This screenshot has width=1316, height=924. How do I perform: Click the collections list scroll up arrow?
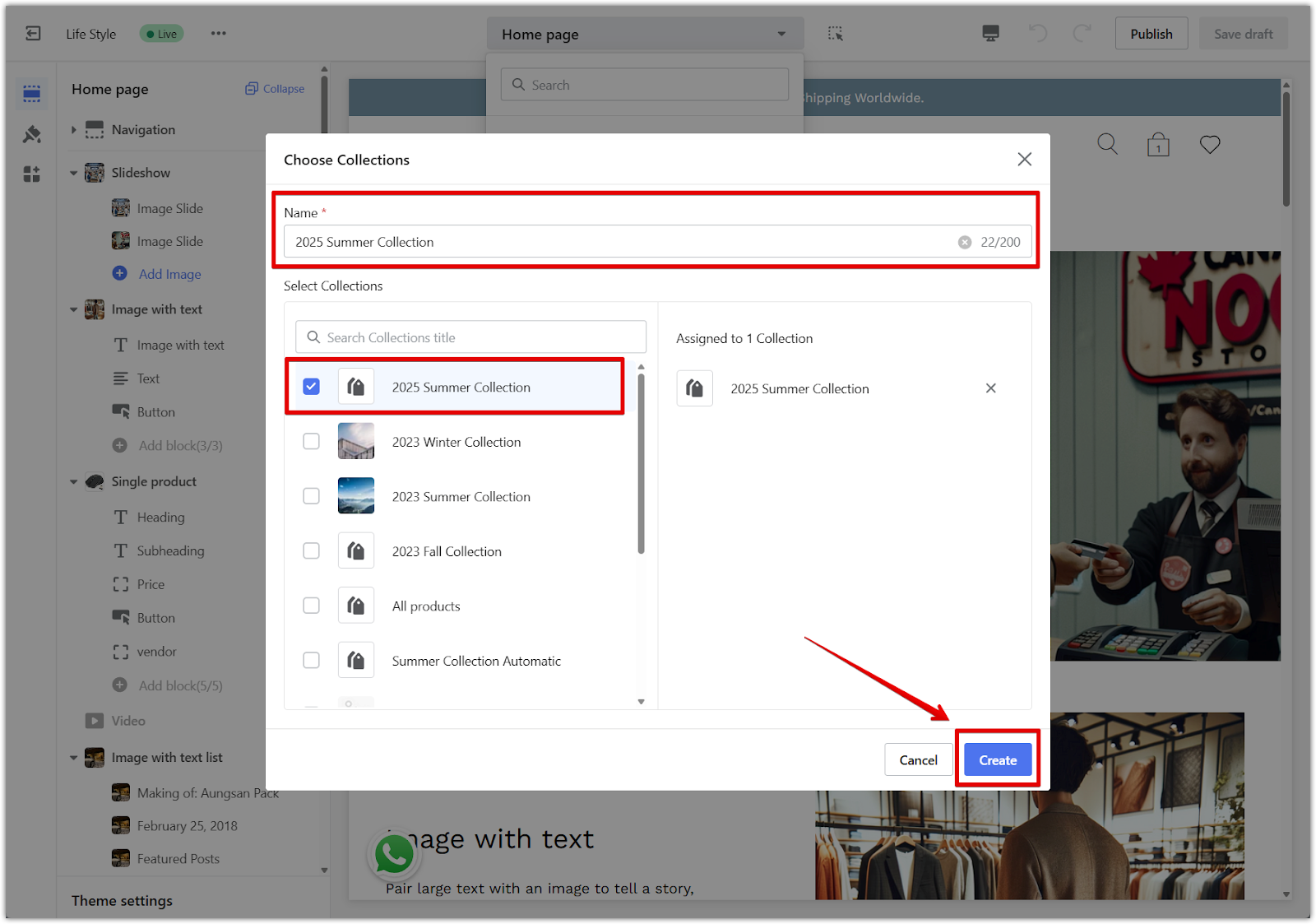pyautogui.click(x=642, y=367)
